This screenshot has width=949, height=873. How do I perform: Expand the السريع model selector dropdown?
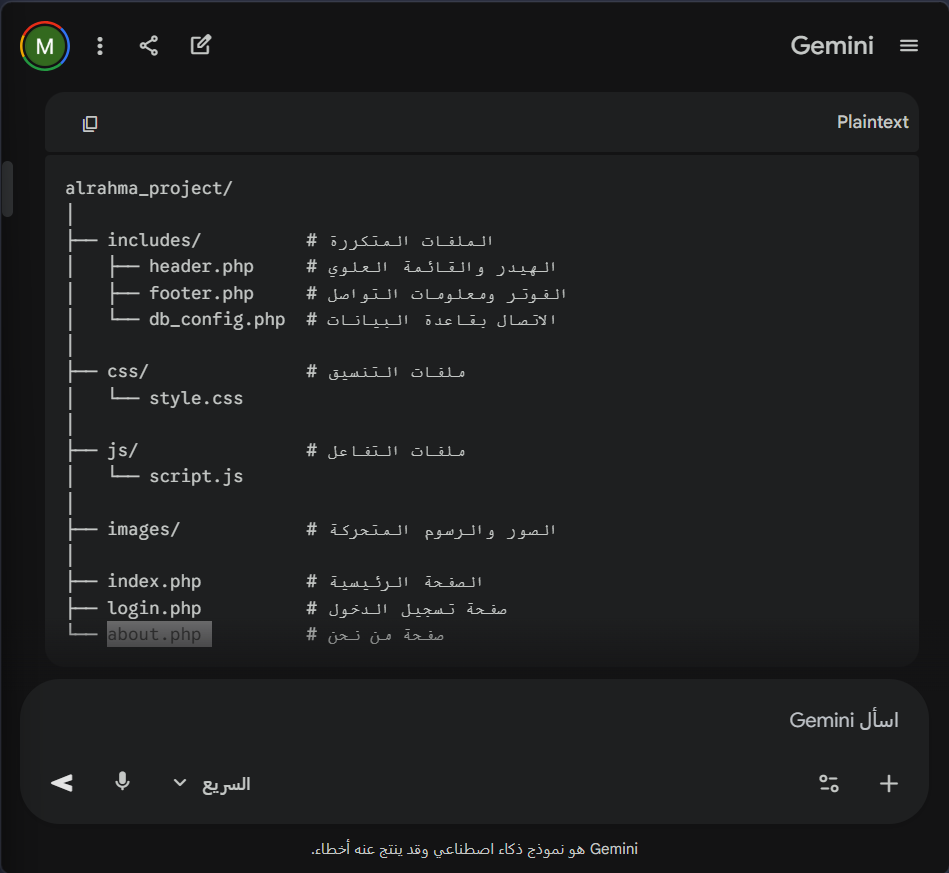tap(211, 783)
